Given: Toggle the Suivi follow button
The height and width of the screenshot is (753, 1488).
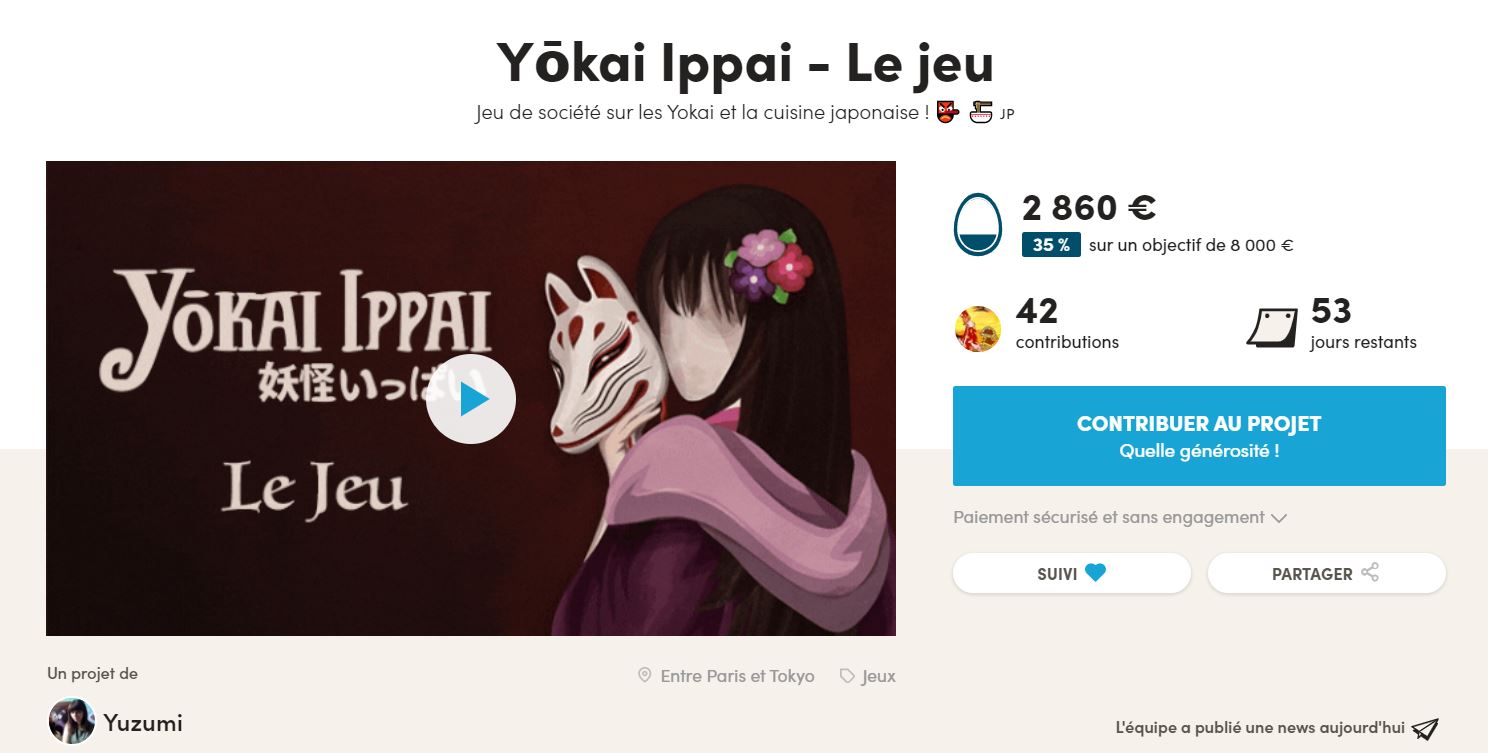Looking at the screenshot, I should [1072, 573].
